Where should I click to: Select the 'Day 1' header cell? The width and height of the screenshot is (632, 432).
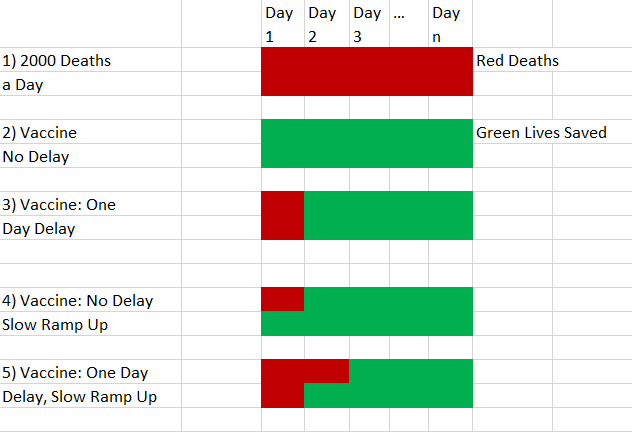click(x=283, y=24)
